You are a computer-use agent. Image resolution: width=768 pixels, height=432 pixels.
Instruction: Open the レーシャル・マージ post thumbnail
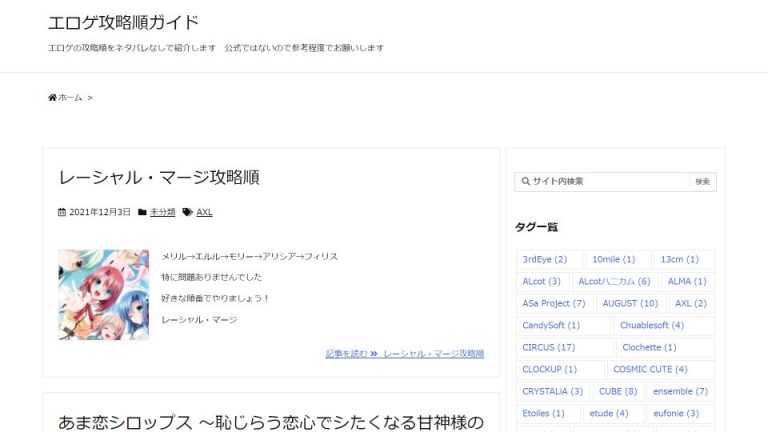[x=103, y=294]
